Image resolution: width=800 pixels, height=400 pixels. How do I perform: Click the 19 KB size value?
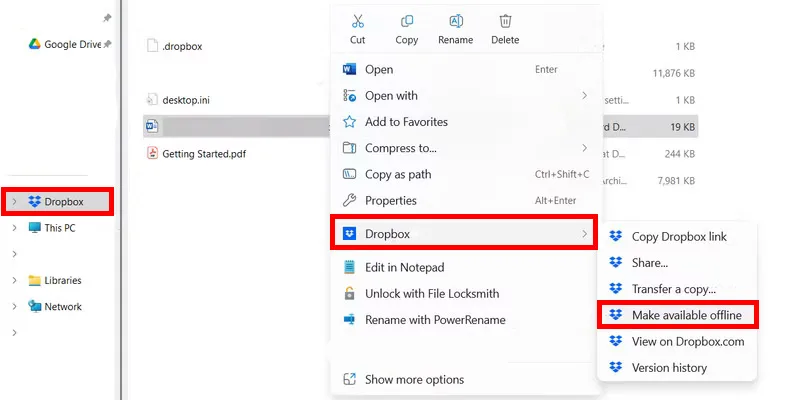coord(683,127)
